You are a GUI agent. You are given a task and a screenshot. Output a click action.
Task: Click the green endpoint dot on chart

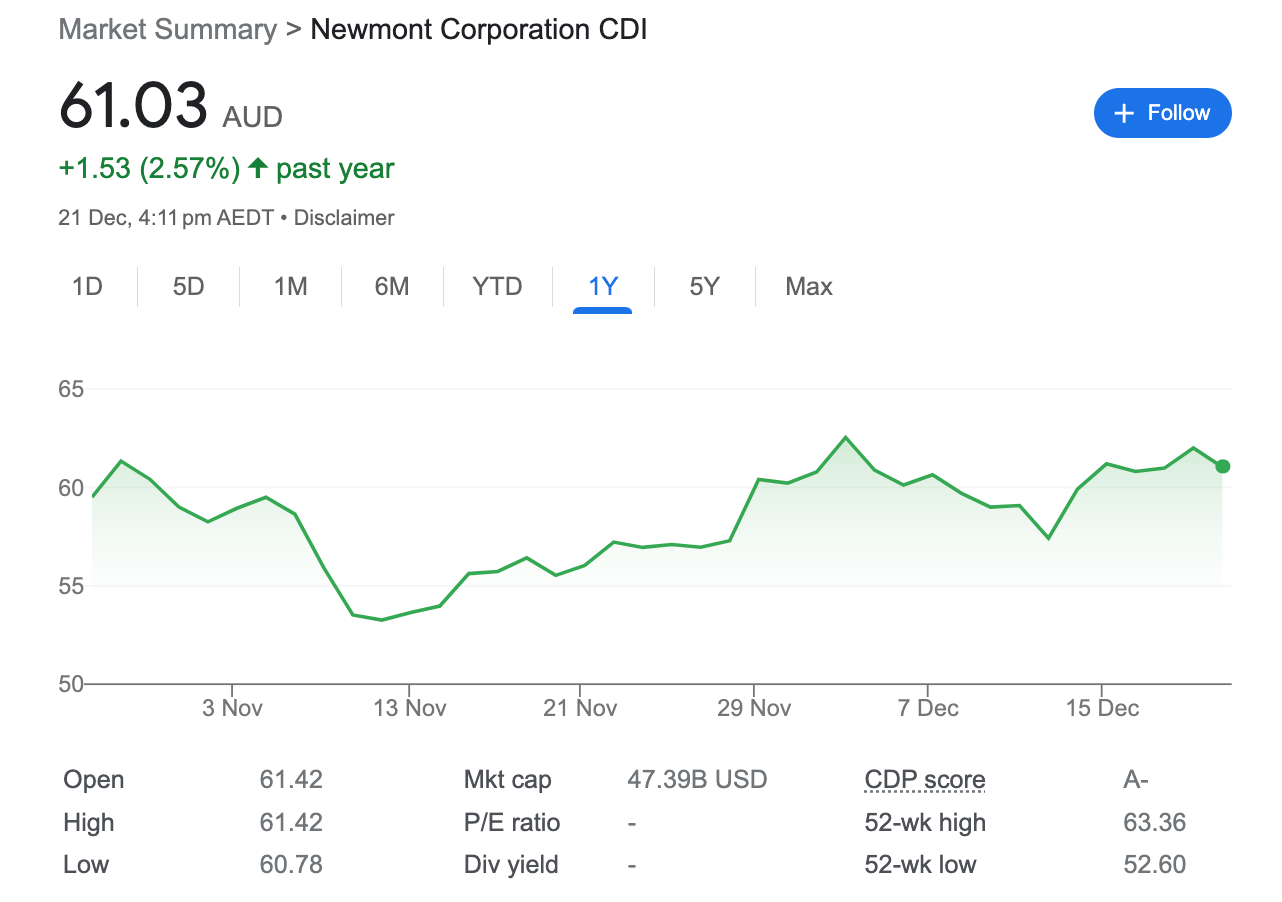1222,466
